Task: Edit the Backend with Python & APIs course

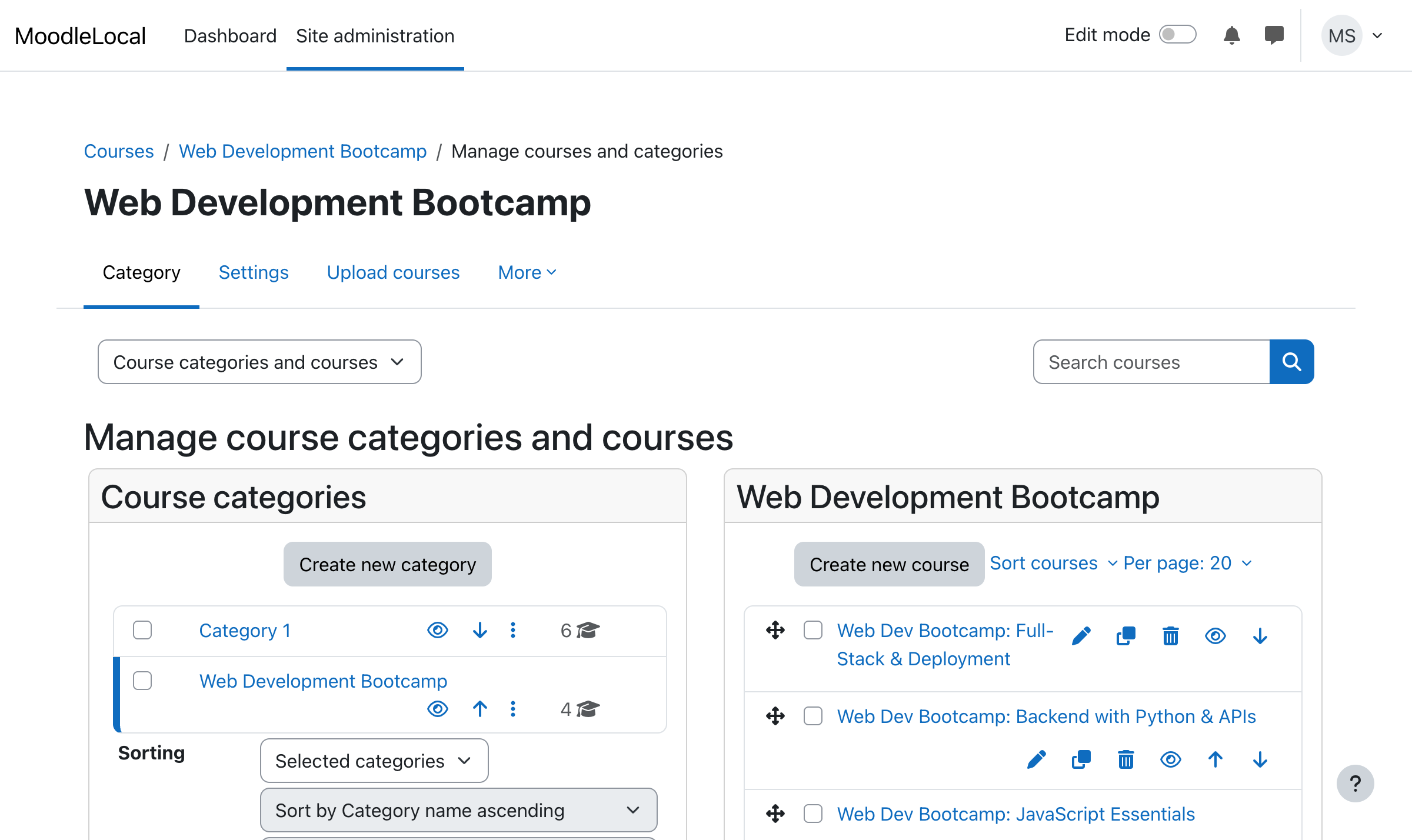Action: pyautogui.click(x=1037, y=759)
